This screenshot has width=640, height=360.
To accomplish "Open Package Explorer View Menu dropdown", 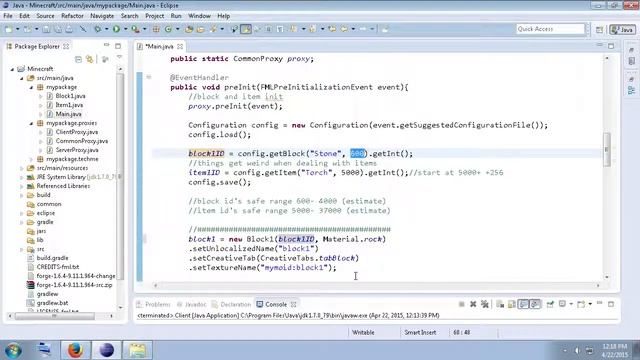I will (x=119, y=57).
